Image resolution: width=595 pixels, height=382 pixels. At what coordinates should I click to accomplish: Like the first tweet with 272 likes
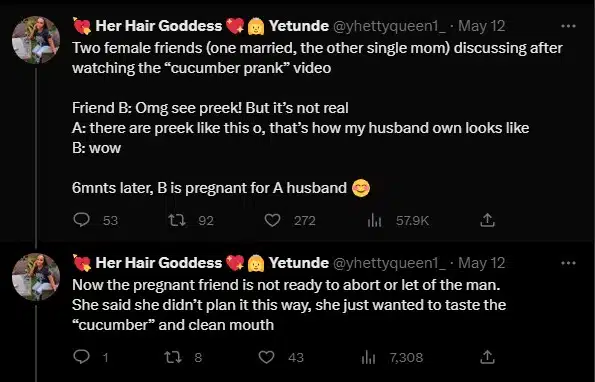(272, 220)
